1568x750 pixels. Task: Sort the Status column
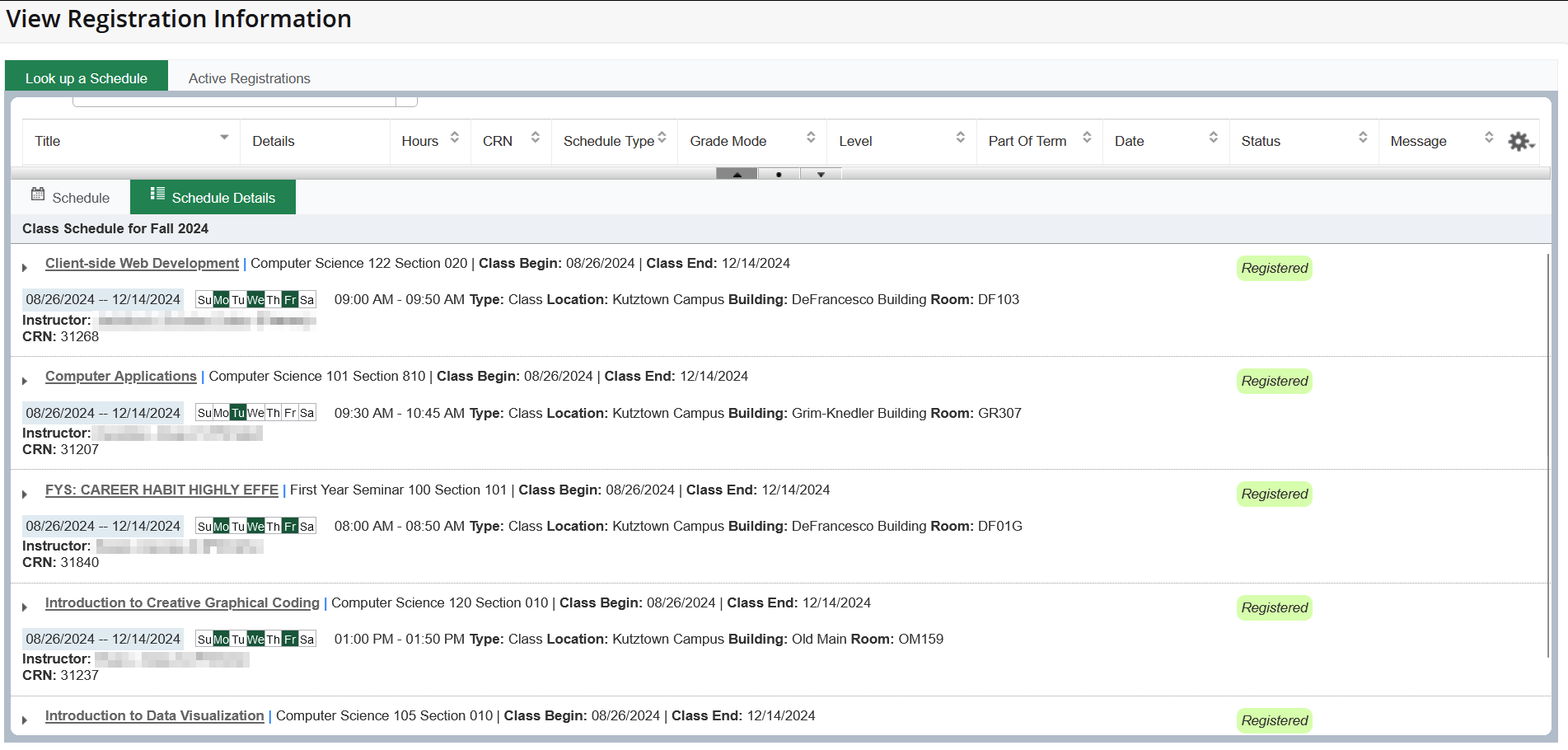coord(1363,138)
